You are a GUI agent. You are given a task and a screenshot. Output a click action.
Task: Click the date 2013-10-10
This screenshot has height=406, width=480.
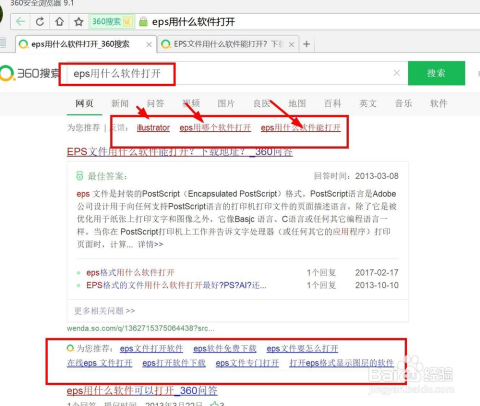point(377,285)
